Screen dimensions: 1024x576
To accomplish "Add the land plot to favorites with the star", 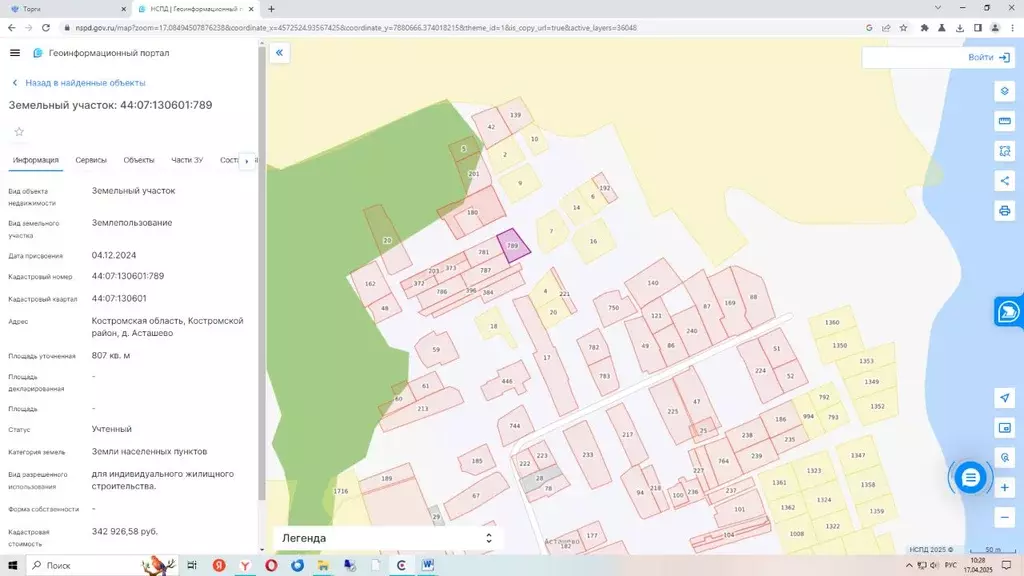I will tap(19, 132).
